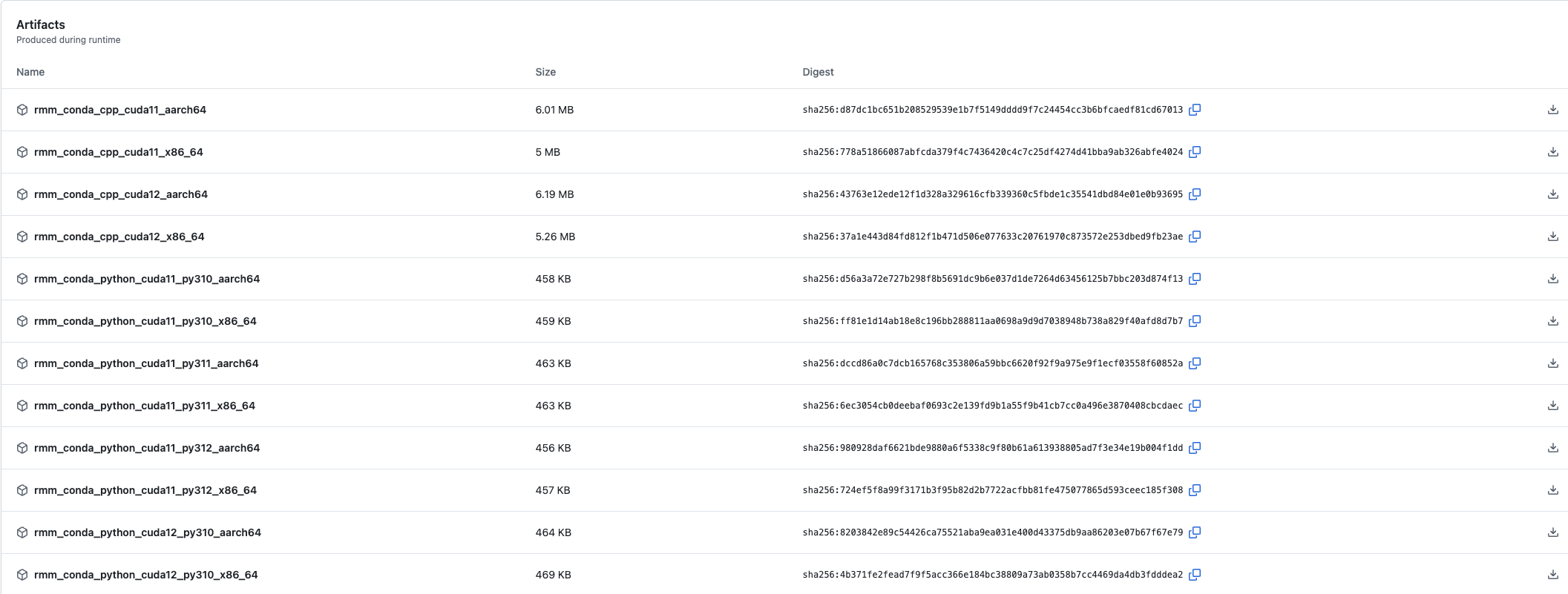
Task: Download the rmm_conda_python_cuda11_py312_x86_64 artifact
Action: point(1552,490)
